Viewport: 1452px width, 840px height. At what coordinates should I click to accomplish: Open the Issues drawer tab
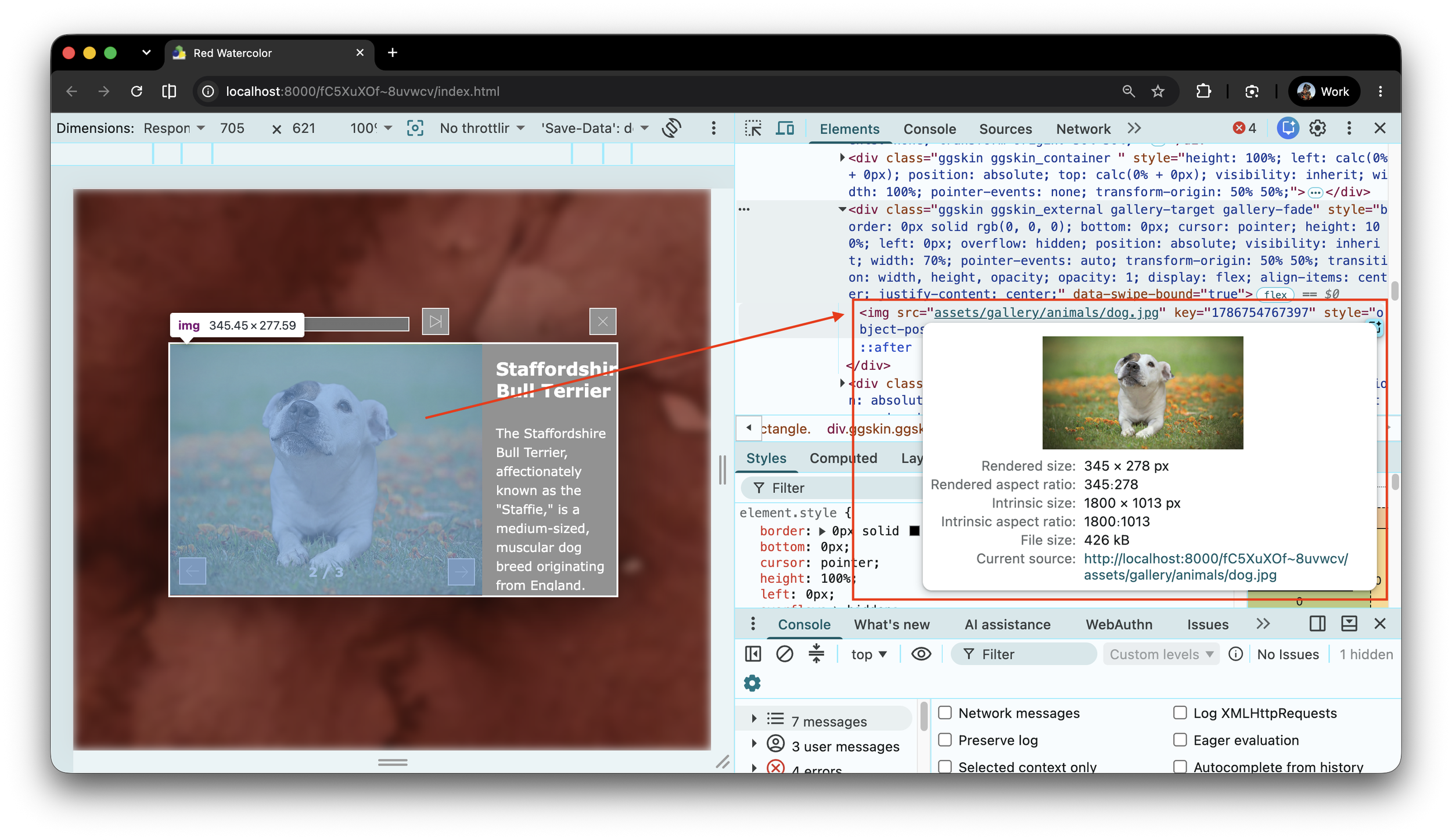click(x=1207, y=624)
